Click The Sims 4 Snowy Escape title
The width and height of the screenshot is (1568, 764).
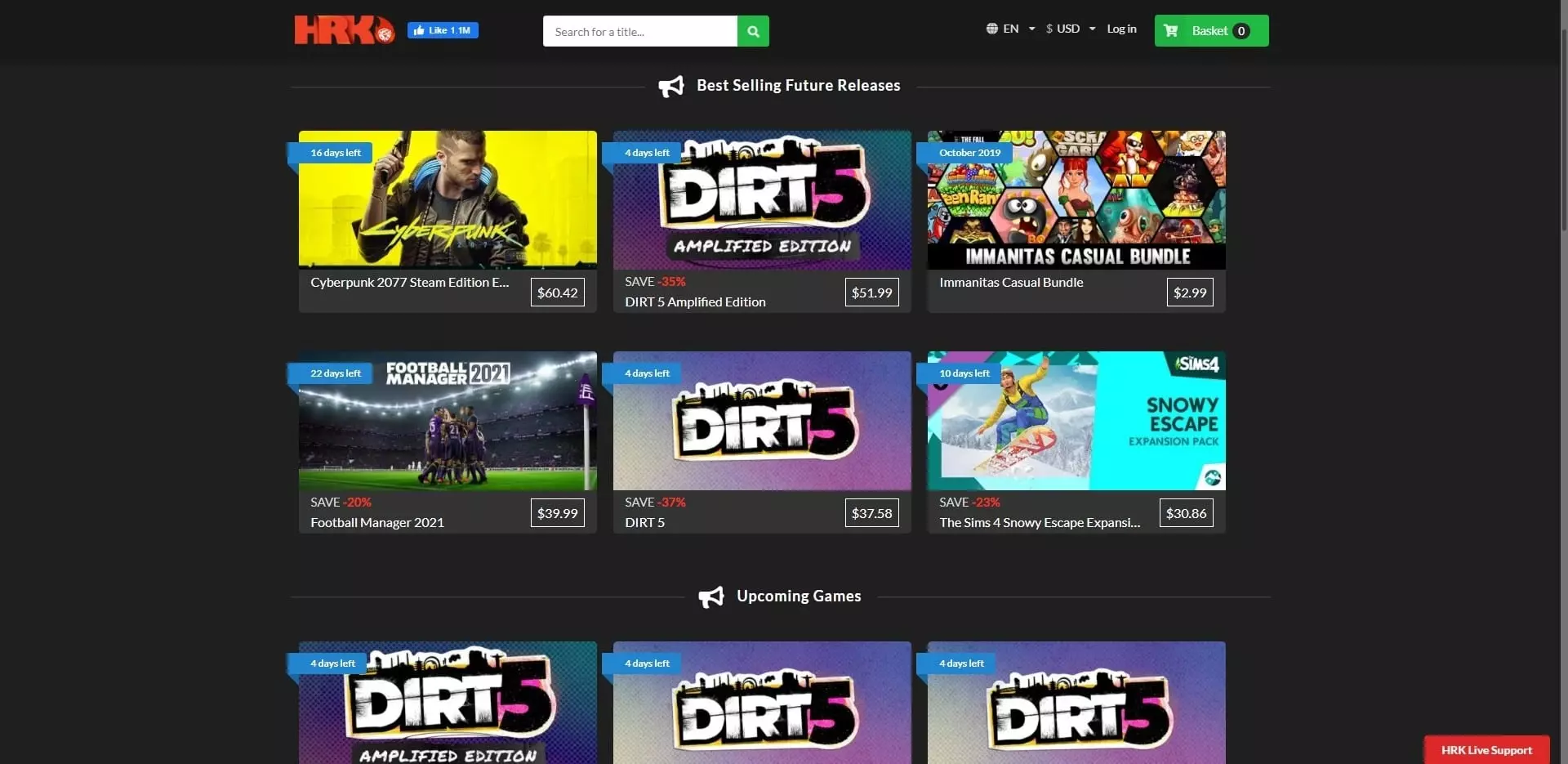pos(1040,522)
